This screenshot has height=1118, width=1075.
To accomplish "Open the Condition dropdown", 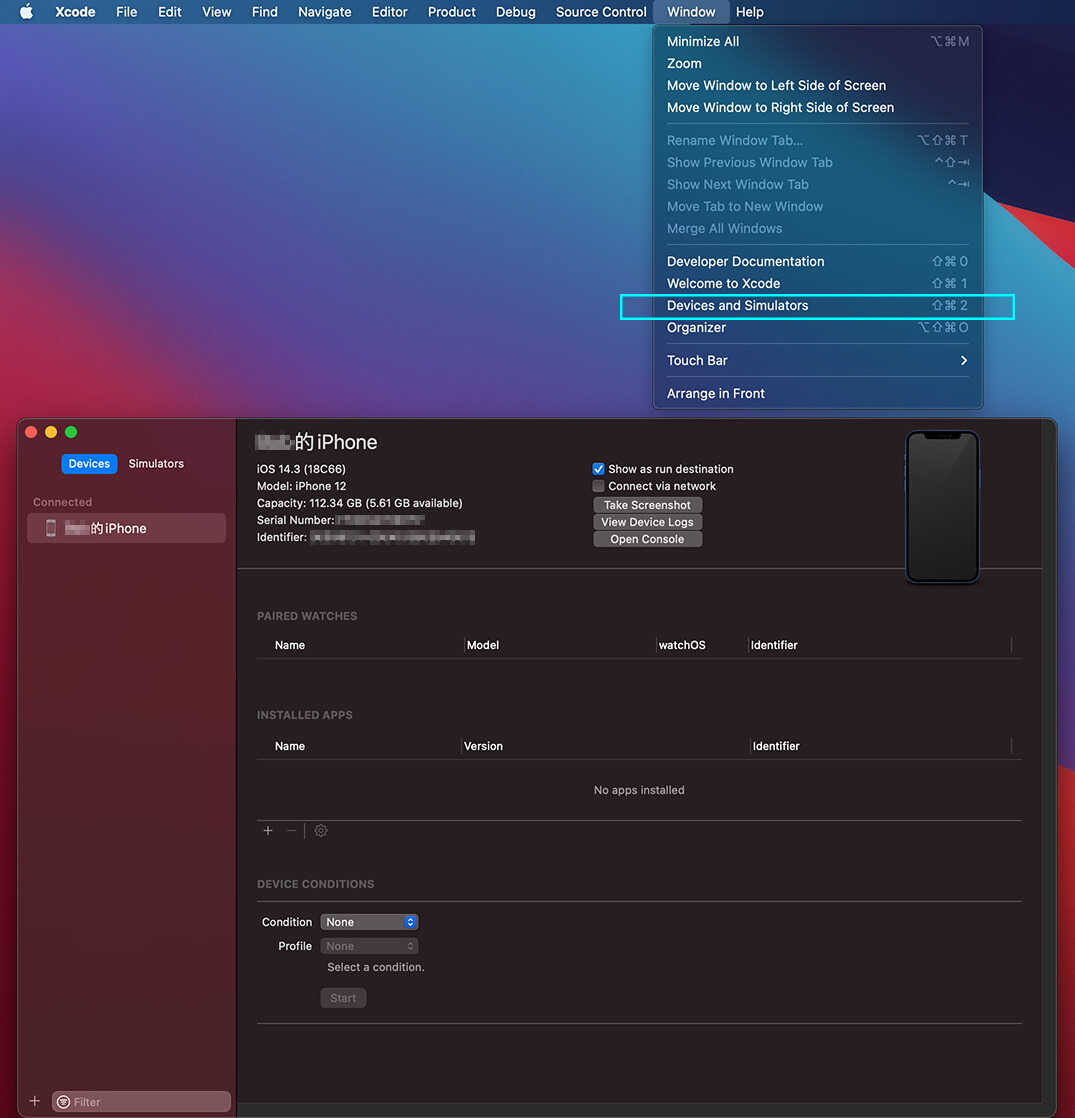I will 369,922.
